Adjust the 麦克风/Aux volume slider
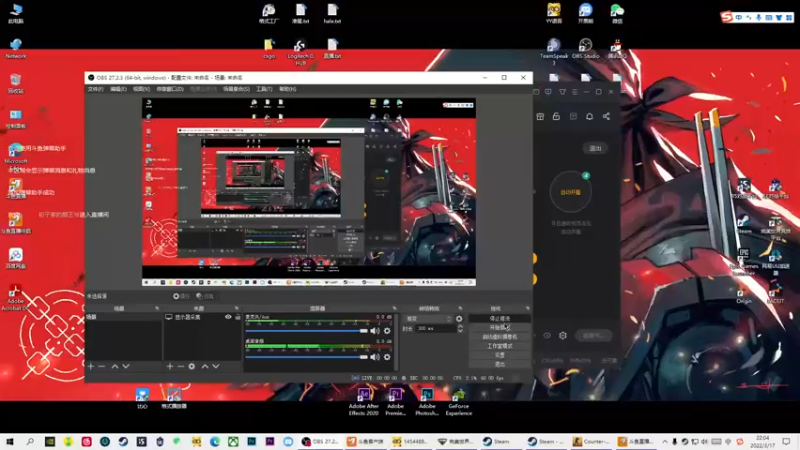 (x=306, y=331)
